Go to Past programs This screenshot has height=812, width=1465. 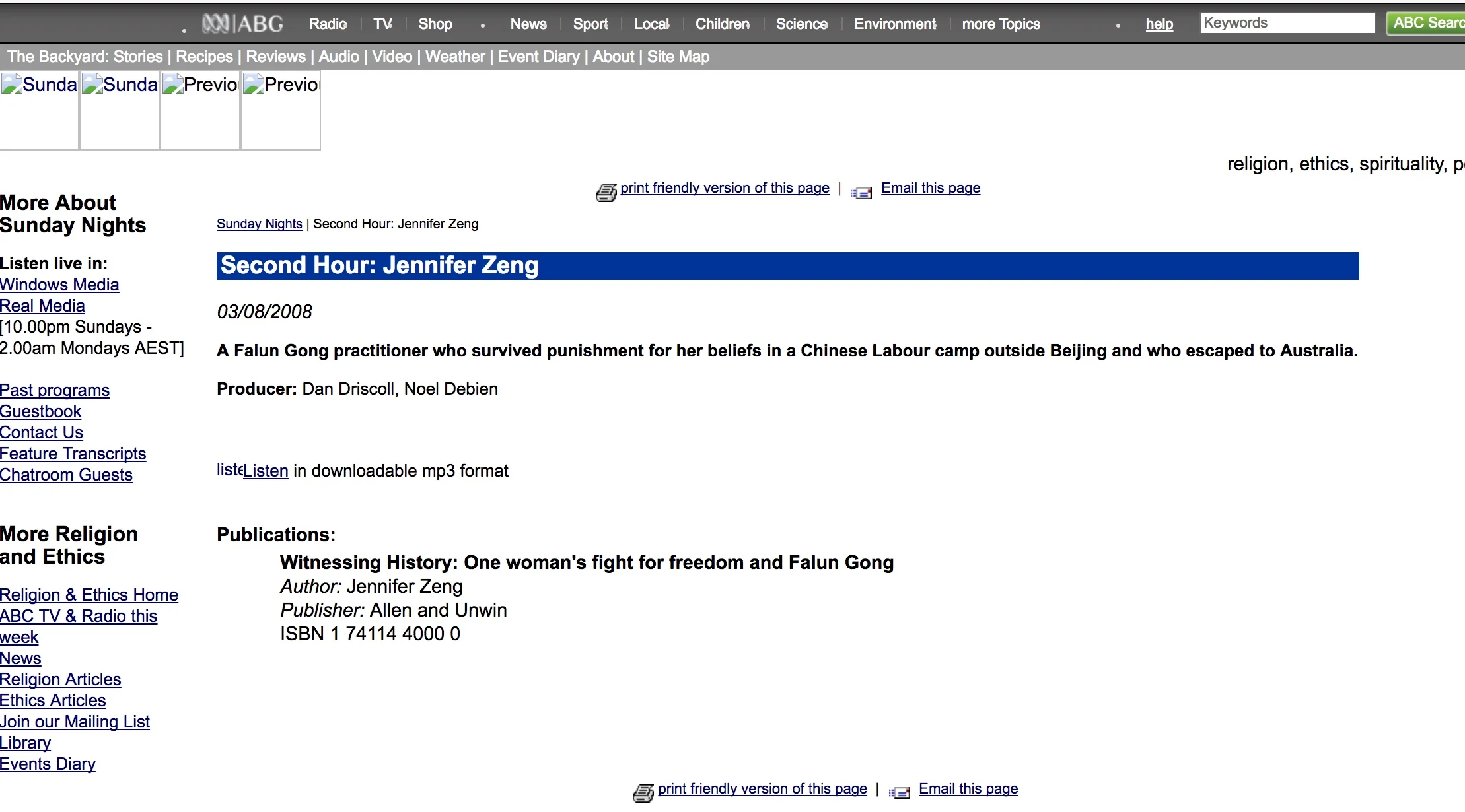(x=55, y=390)
